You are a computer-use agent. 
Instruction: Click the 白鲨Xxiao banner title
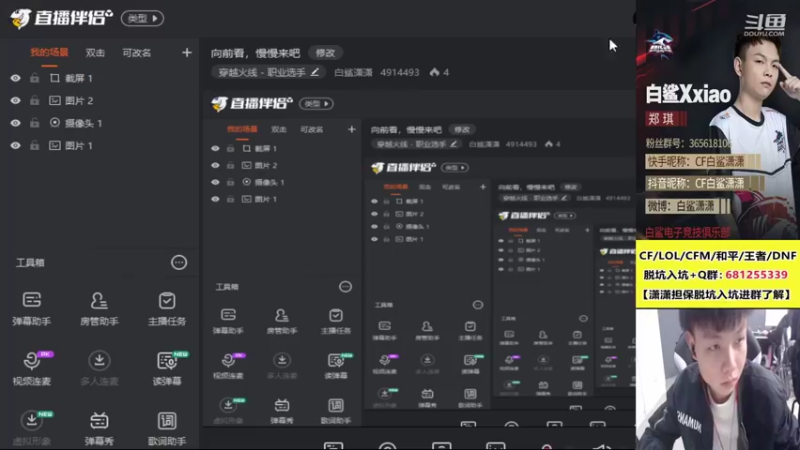[688, 94]
